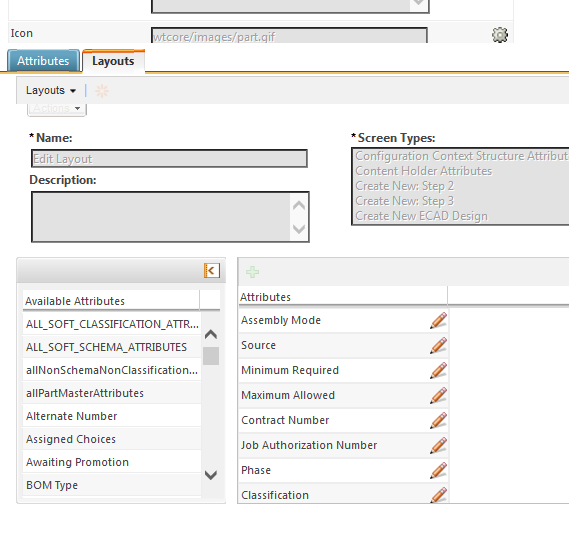Select BOM Type available attribute

click(x=112, y=485)
